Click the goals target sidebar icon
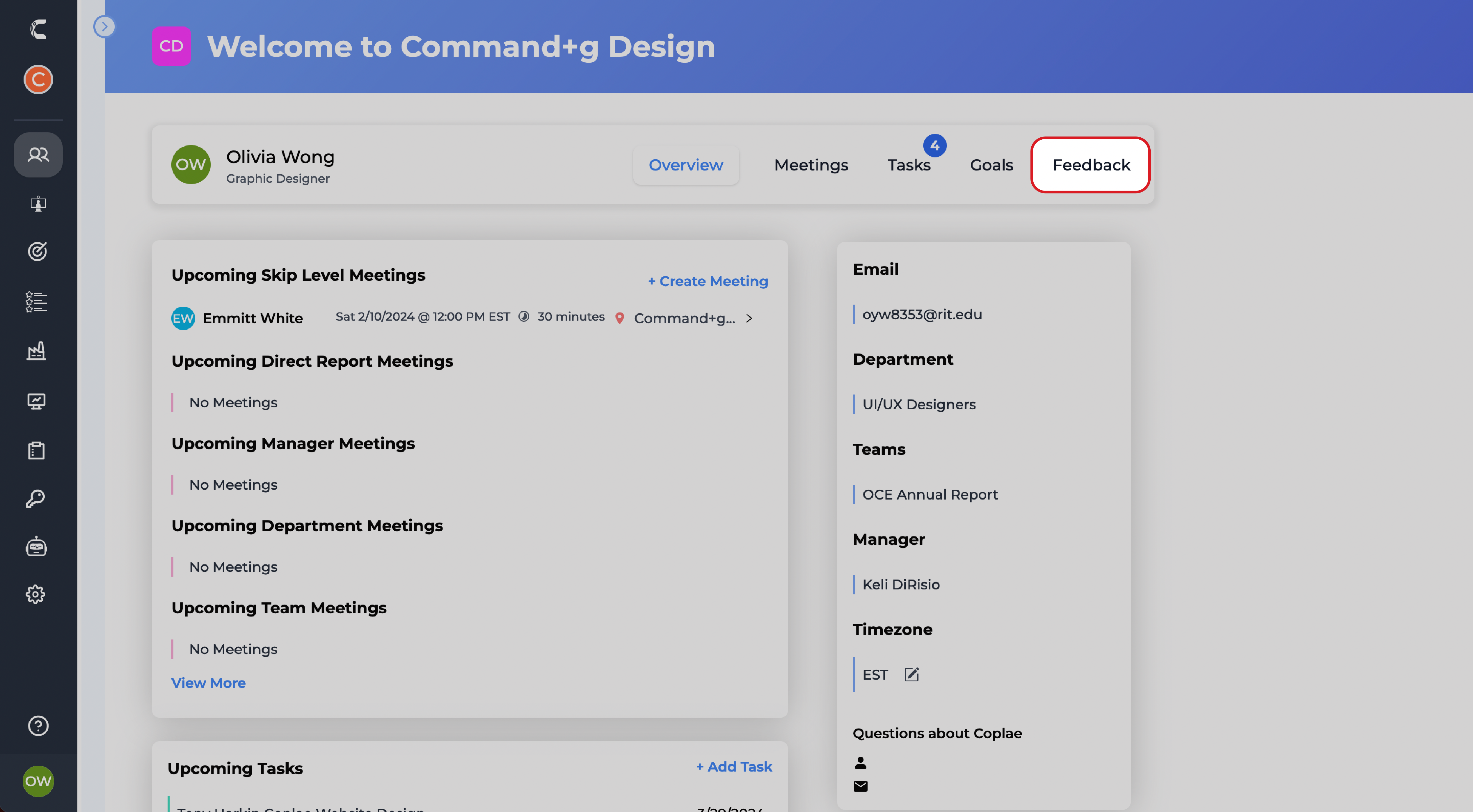Viewport: 1473px width, 812px height. 37,252
